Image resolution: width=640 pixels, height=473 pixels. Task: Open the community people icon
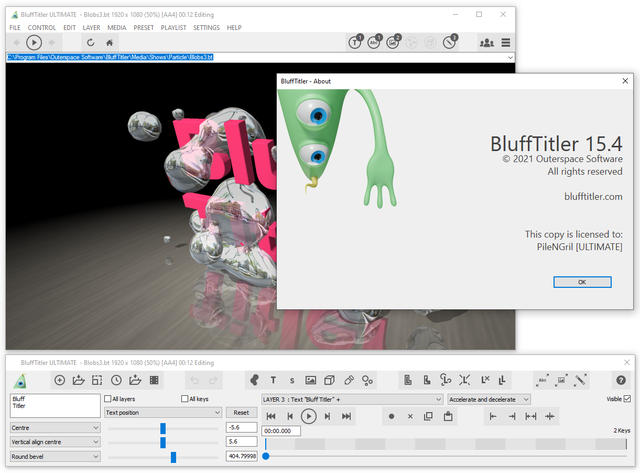pos(487,42)
